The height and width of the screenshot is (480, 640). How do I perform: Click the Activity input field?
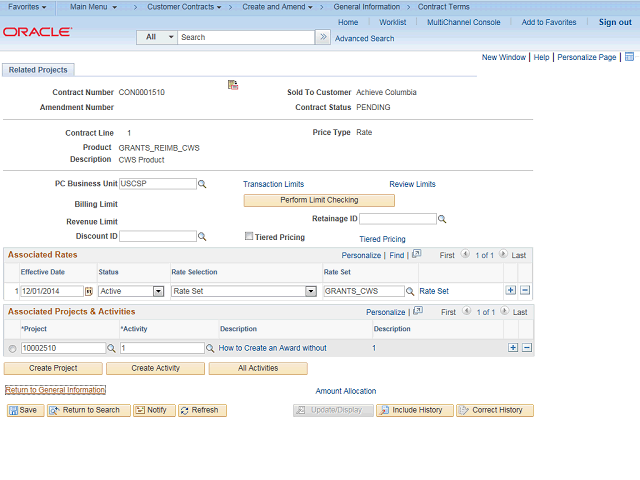[162, 348]
